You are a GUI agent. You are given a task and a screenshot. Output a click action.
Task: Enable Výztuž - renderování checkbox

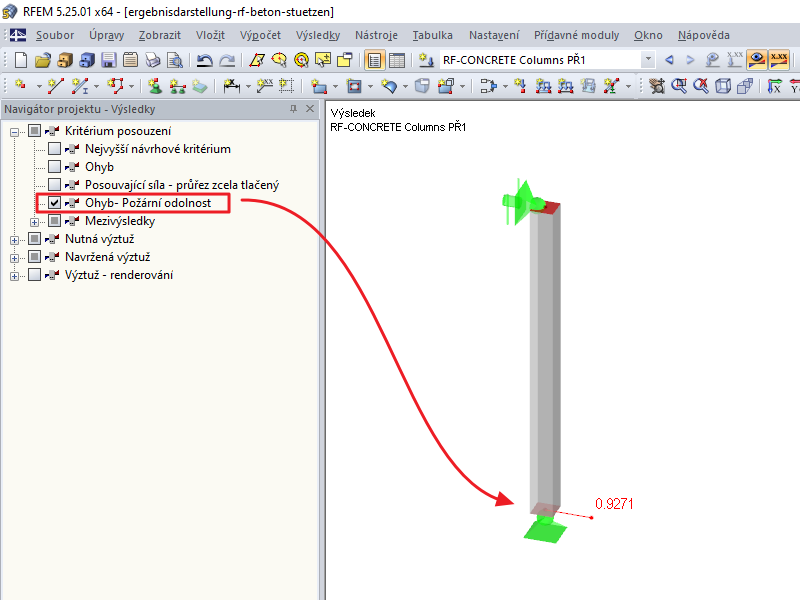click(x=34, y=275)
